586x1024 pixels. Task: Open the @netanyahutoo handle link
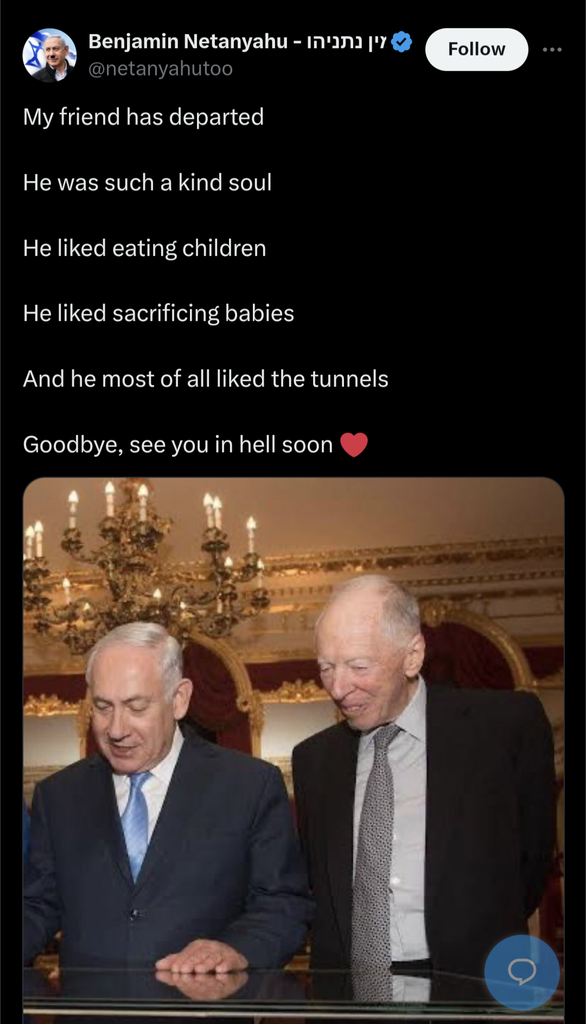click(x=161, y=69)
